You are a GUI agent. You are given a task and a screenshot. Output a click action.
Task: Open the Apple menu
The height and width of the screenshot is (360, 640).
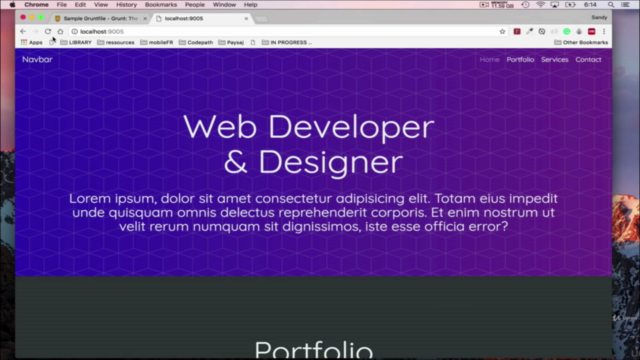pyautogui.click(x=12, y=4)
